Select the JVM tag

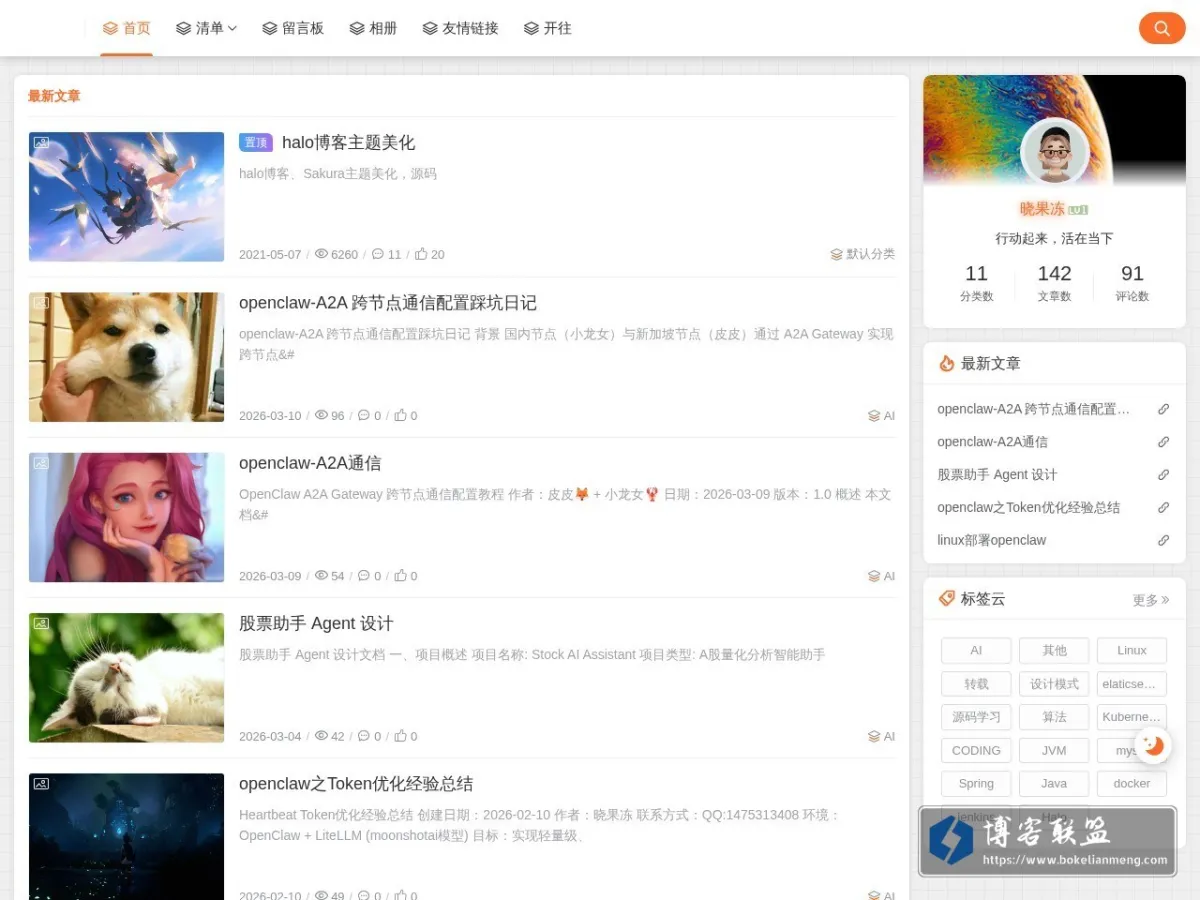coord(1054,750)
